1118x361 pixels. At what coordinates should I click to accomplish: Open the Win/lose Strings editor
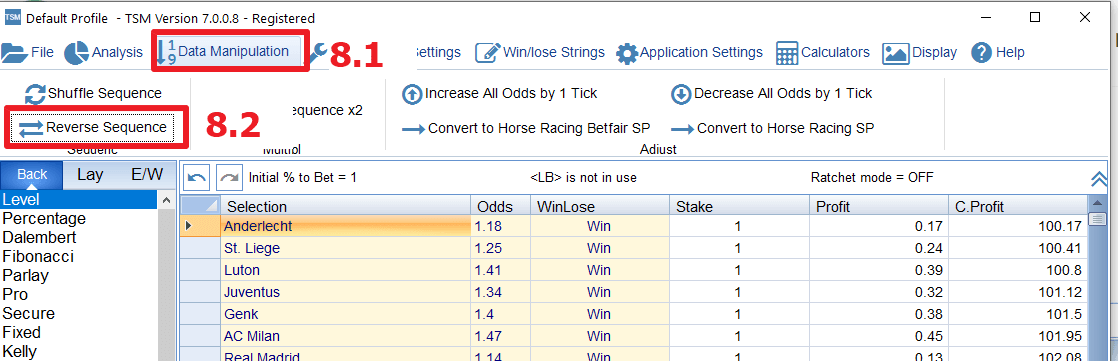540,52
